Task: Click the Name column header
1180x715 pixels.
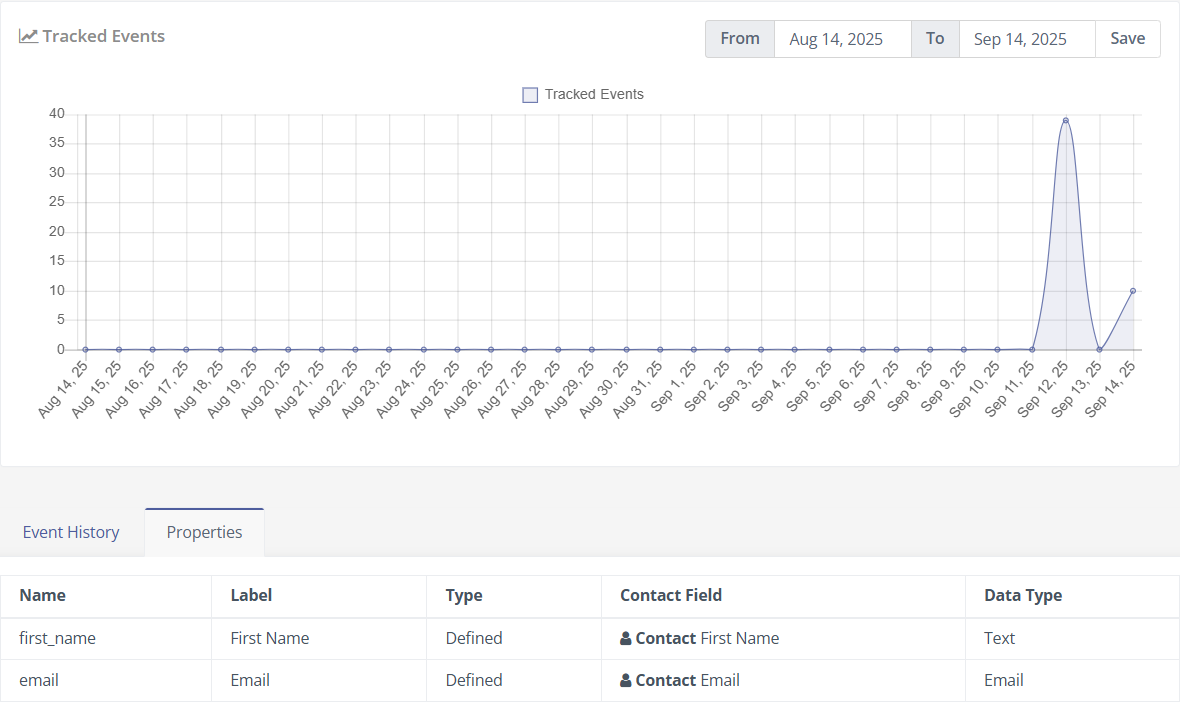Action: click(x=43, y=595)
